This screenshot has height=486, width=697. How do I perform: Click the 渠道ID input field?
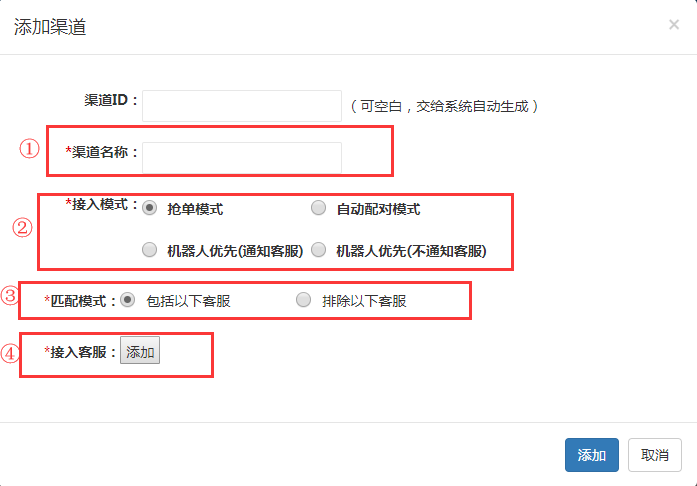coord(242,105)
